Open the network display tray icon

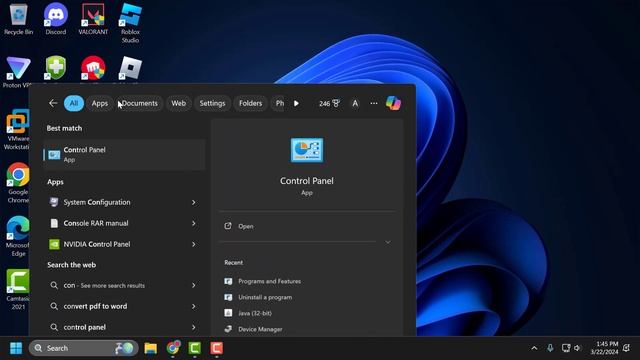coord(566,348)
